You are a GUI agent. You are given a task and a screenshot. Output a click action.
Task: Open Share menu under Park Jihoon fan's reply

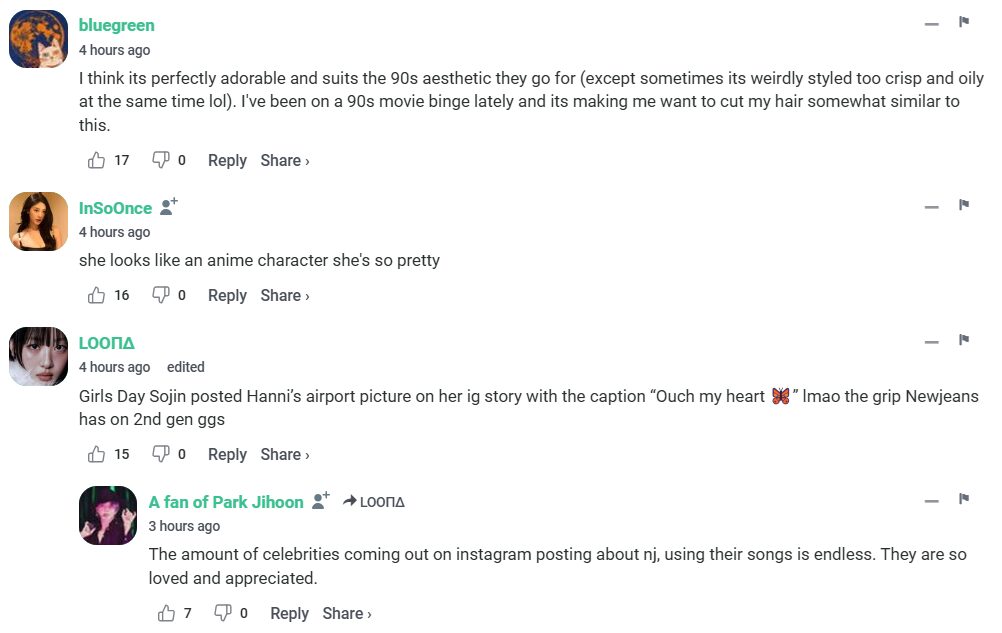(x=347, y=613)
